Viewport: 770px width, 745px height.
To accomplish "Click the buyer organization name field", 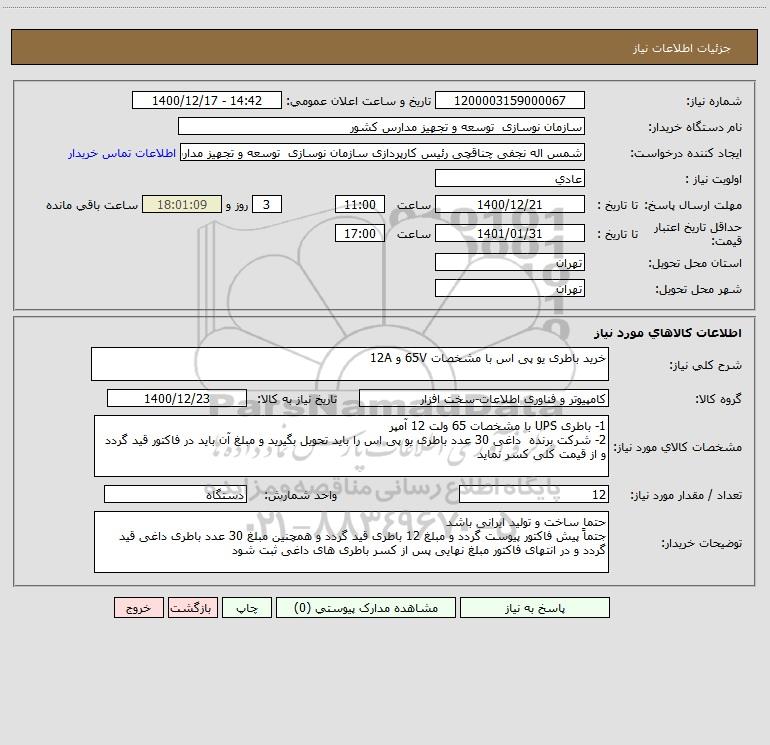I will tap(381, 126).
